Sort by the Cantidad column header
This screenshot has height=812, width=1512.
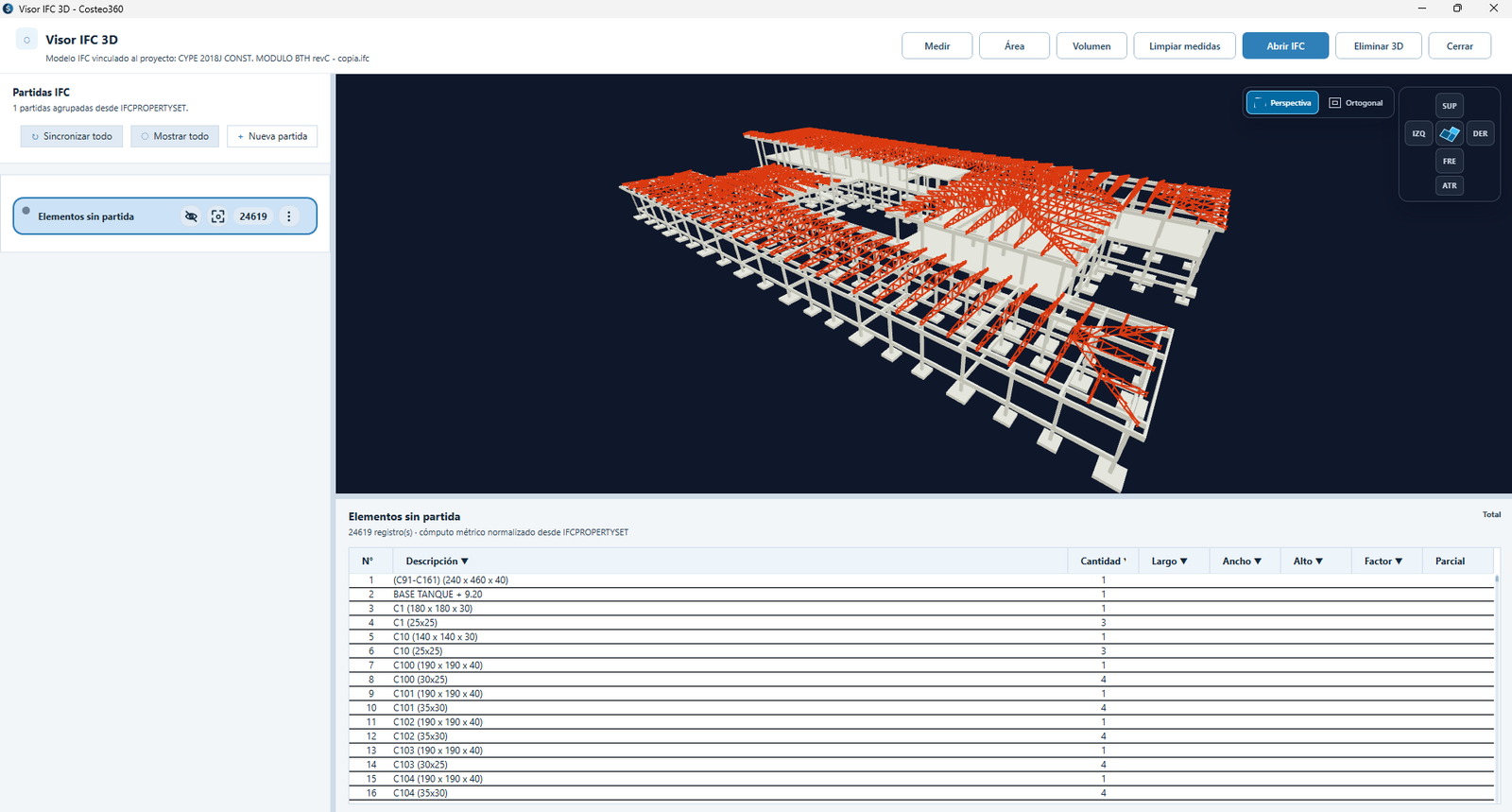point(1103,561)
